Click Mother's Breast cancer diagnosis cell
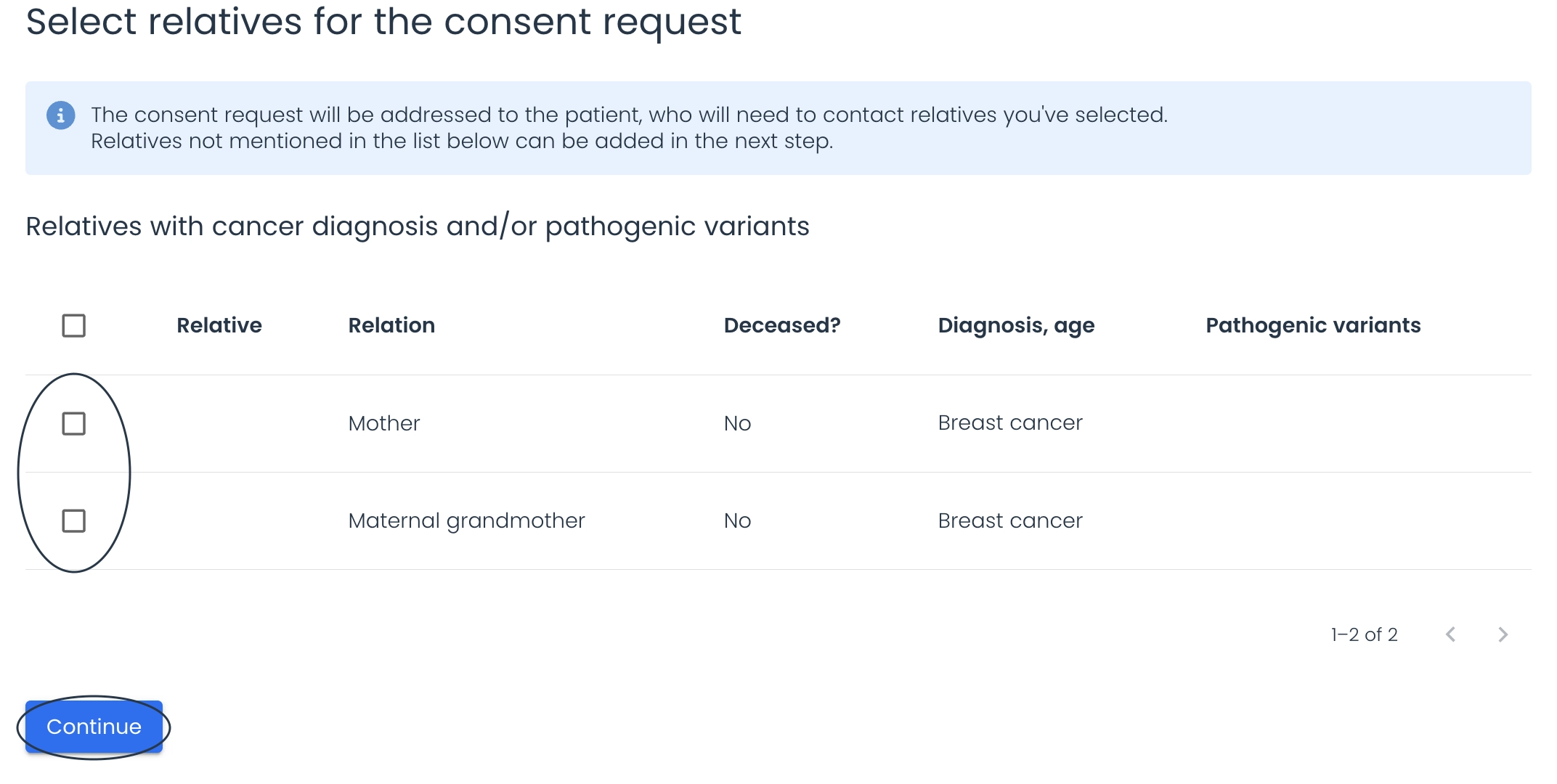1557x784 pixels. point(1010,422)
